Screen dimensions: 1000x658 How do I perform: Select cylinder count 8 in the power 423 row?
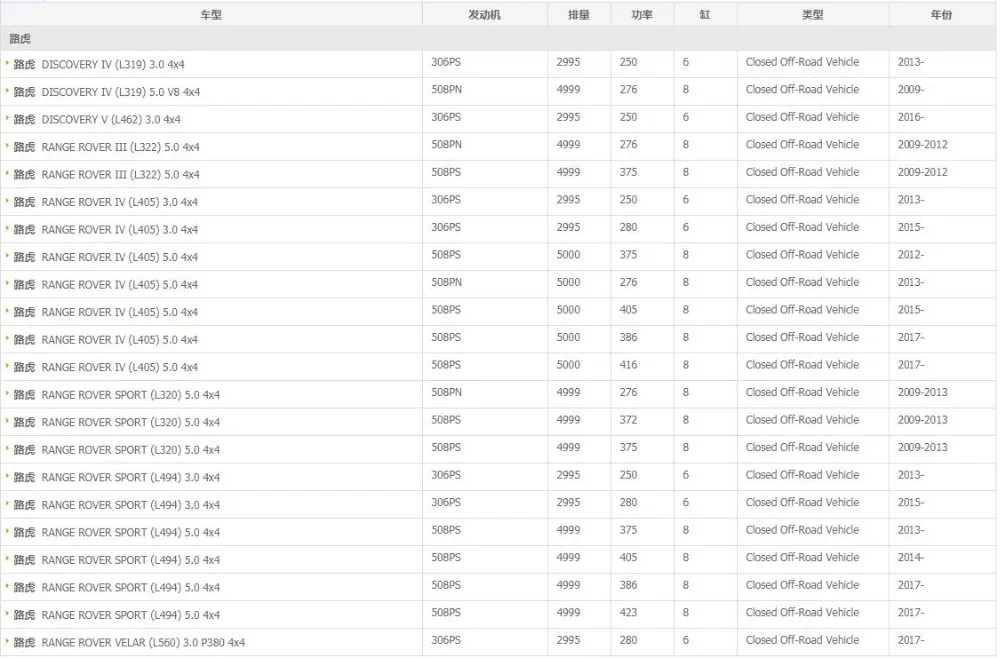click(686, 612)
